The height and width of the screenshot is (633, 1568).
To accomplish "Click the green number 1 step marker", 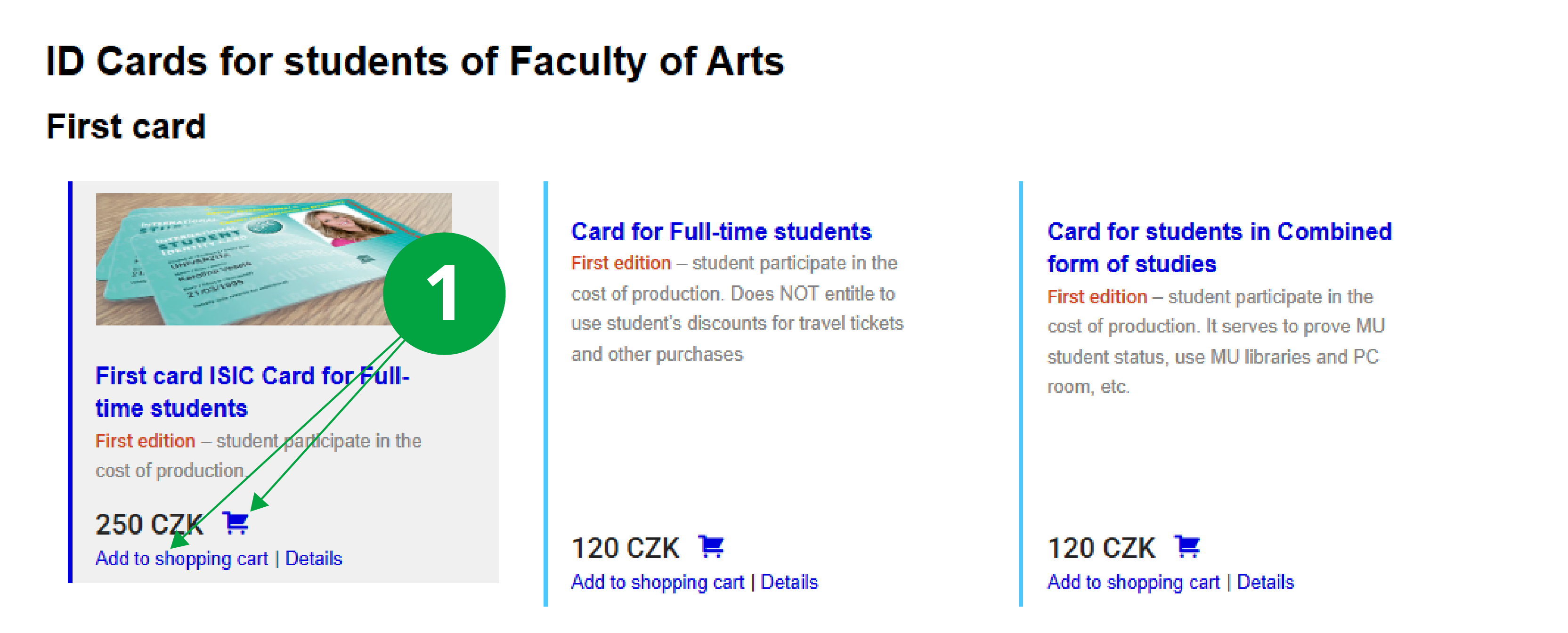I will tap(444, 293).
